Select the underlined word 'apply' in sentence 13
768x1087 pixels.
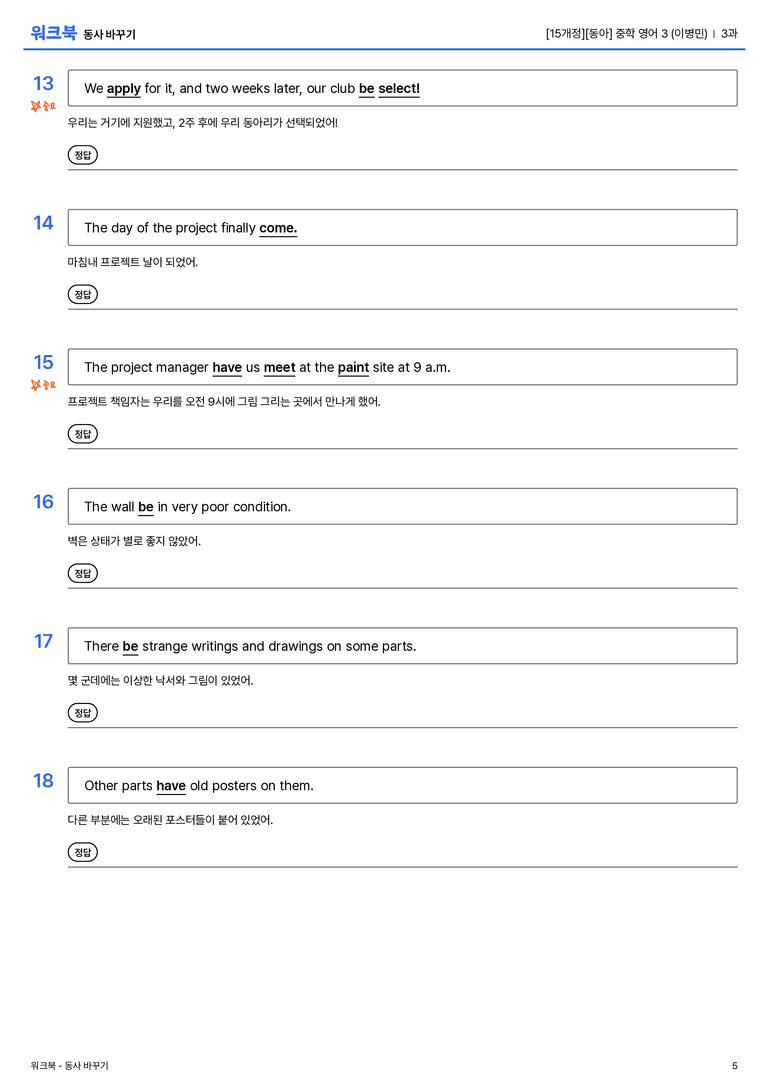click(123, 89)
